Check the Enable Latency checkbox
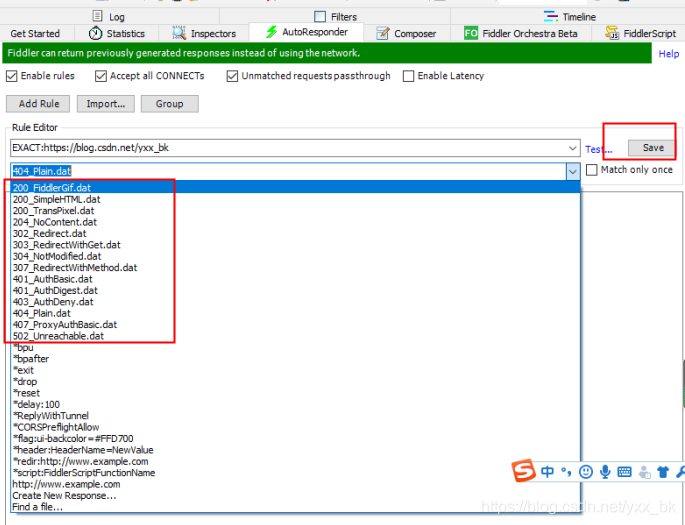 tap(408, 76)
